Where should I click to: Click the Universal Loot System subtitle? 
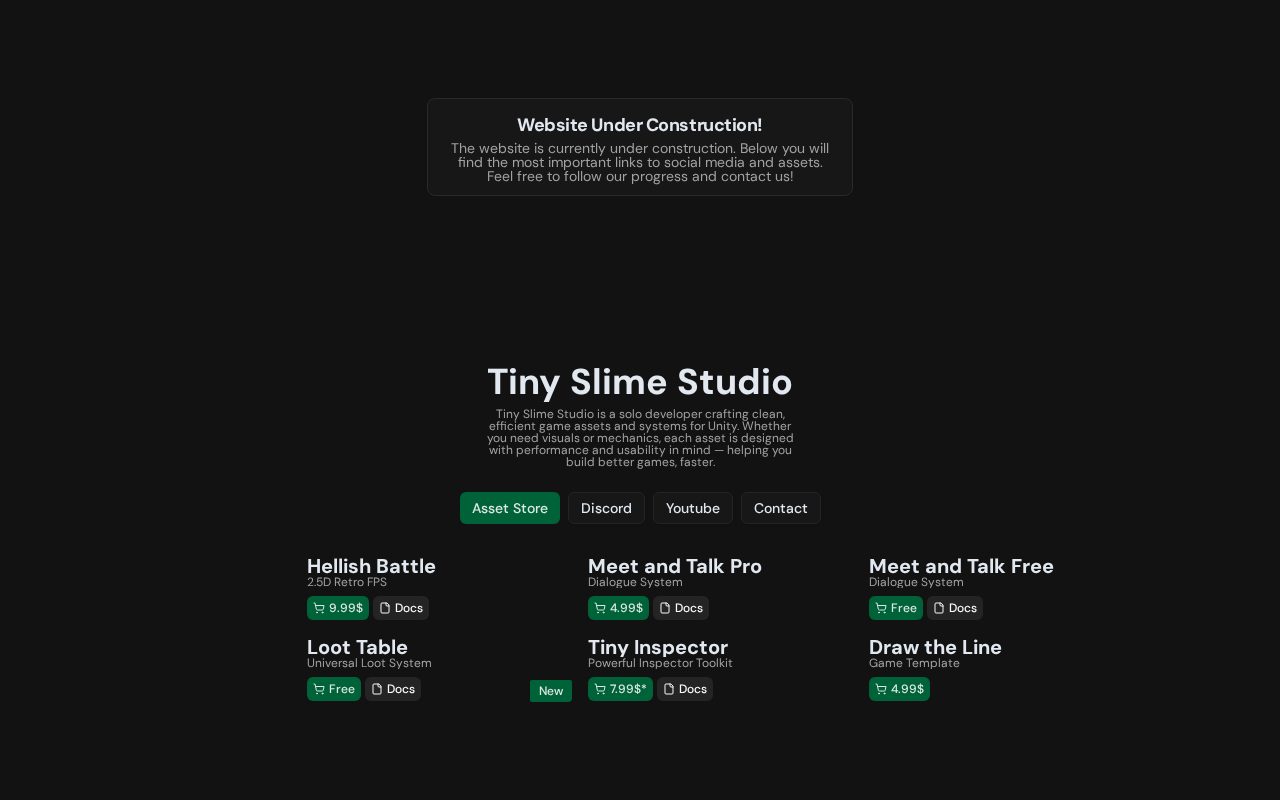(369, 663)
